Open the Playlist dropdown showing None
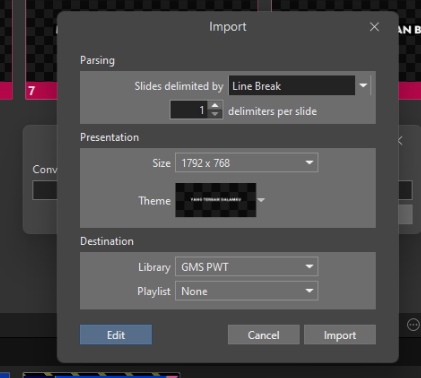Screen dimensions: 421x378 247,291
